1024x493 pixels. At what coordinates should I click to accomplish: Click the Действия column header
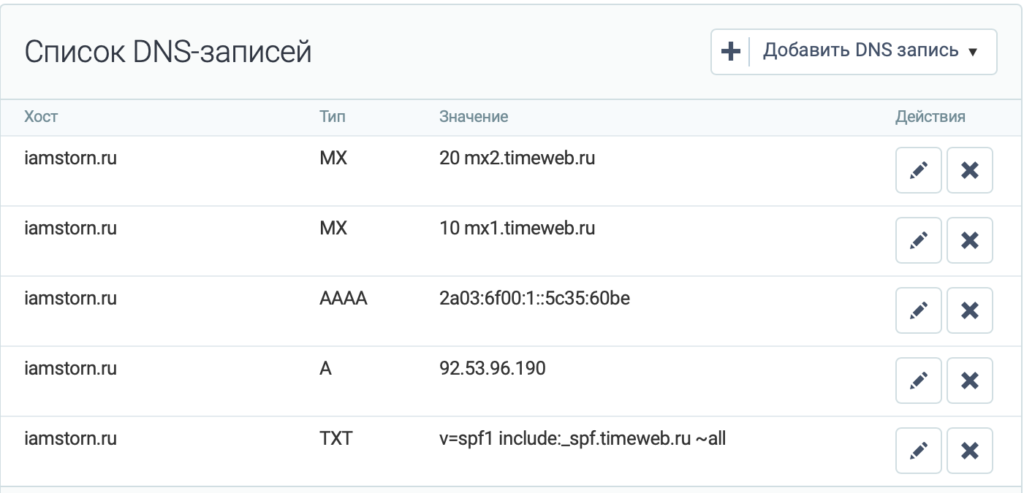click(930, 117)
